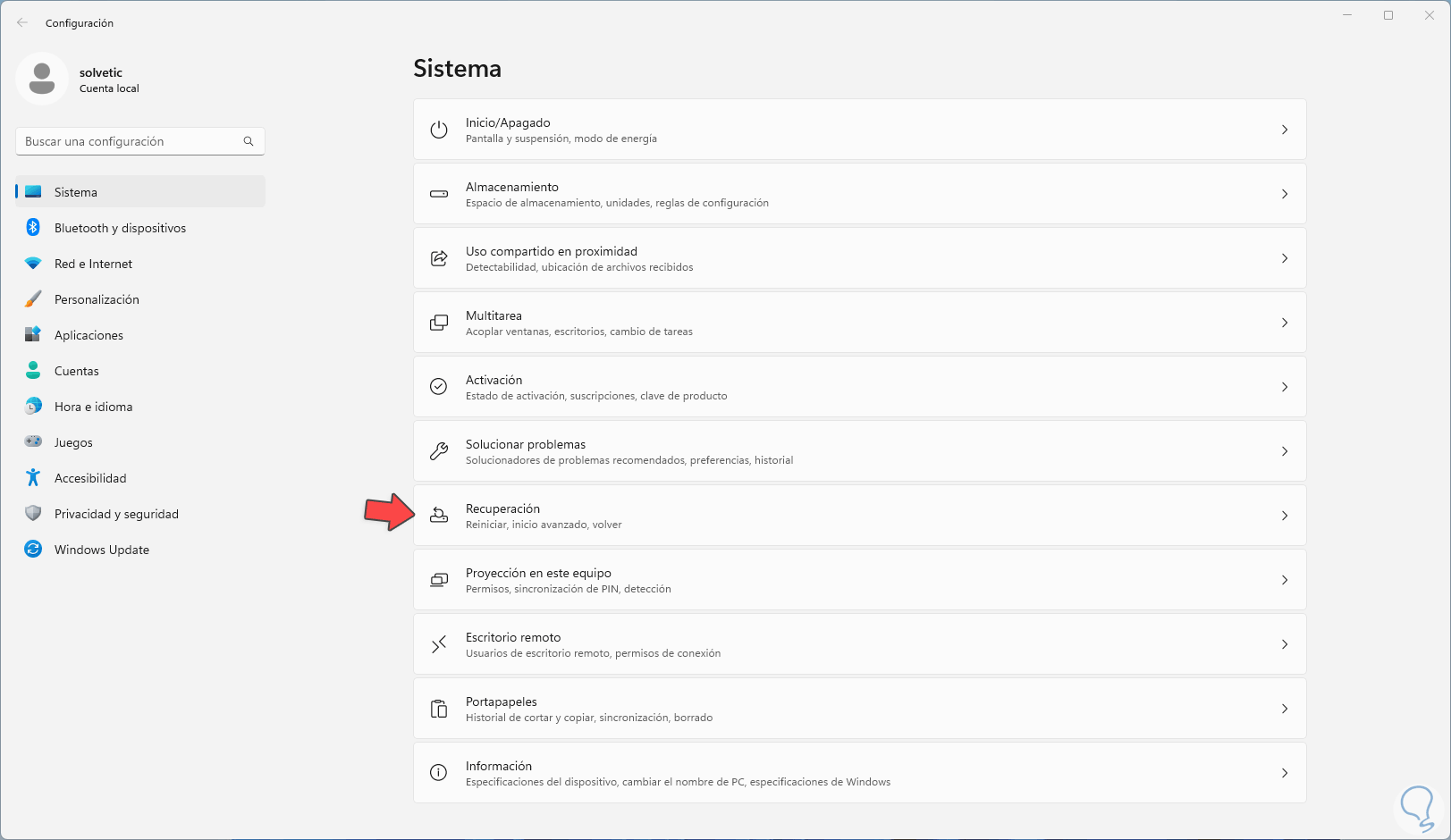Click the Activación checkmark icon
The image size is (1451, 840).
point(439,387)
